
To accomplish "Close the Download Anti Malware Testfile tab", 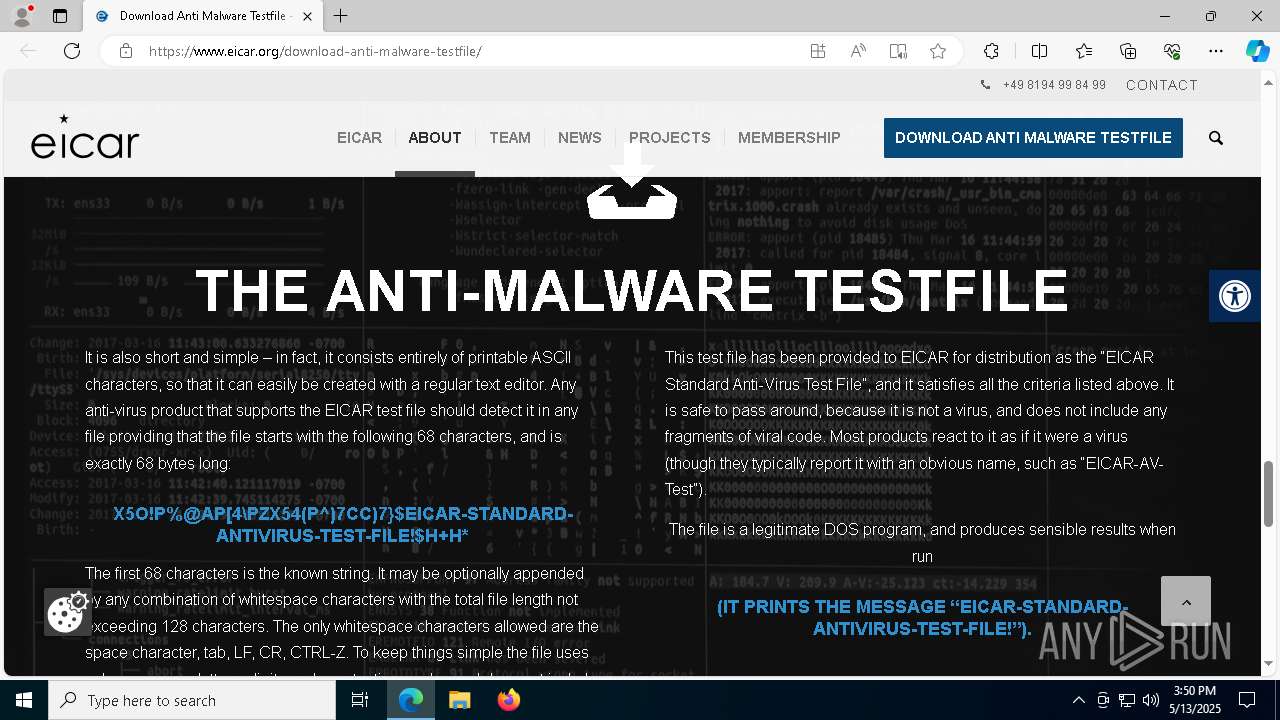I will 307,16.
